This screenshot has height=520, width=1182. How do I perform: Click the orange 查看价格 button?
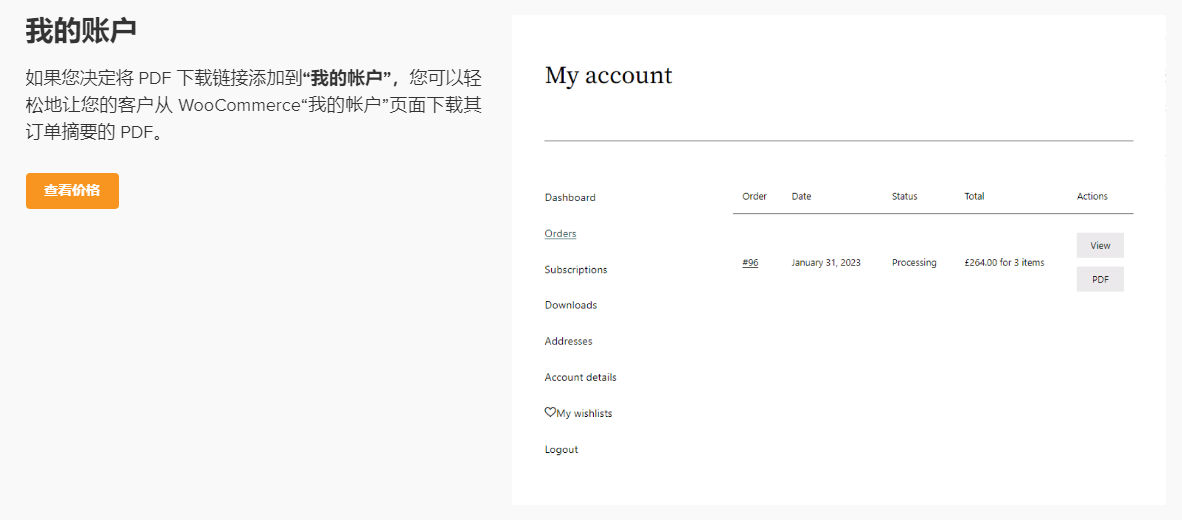click(72, 191)
